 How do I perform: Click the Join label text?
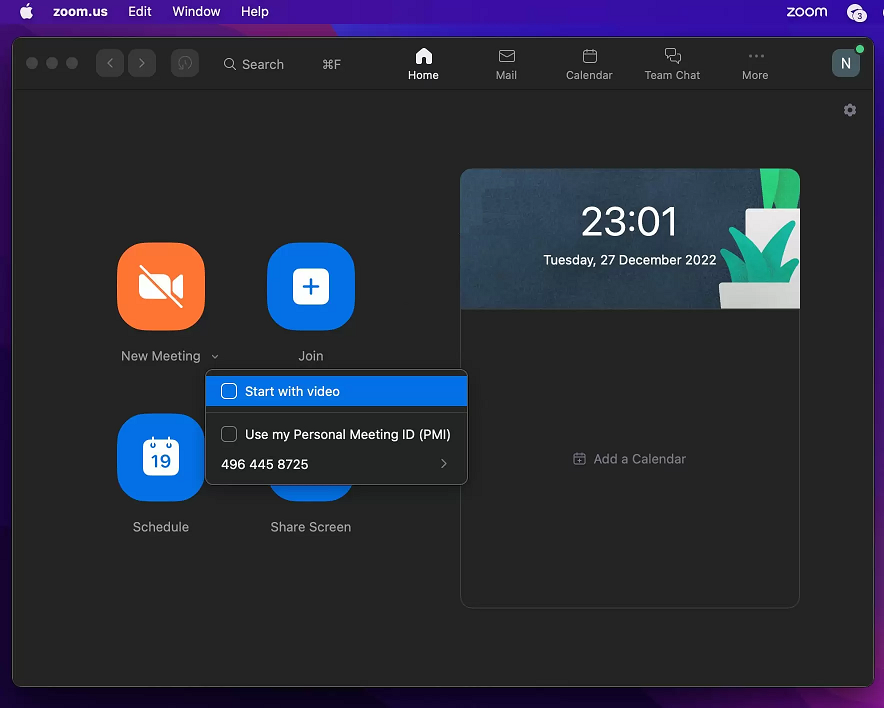coord(311,356)
